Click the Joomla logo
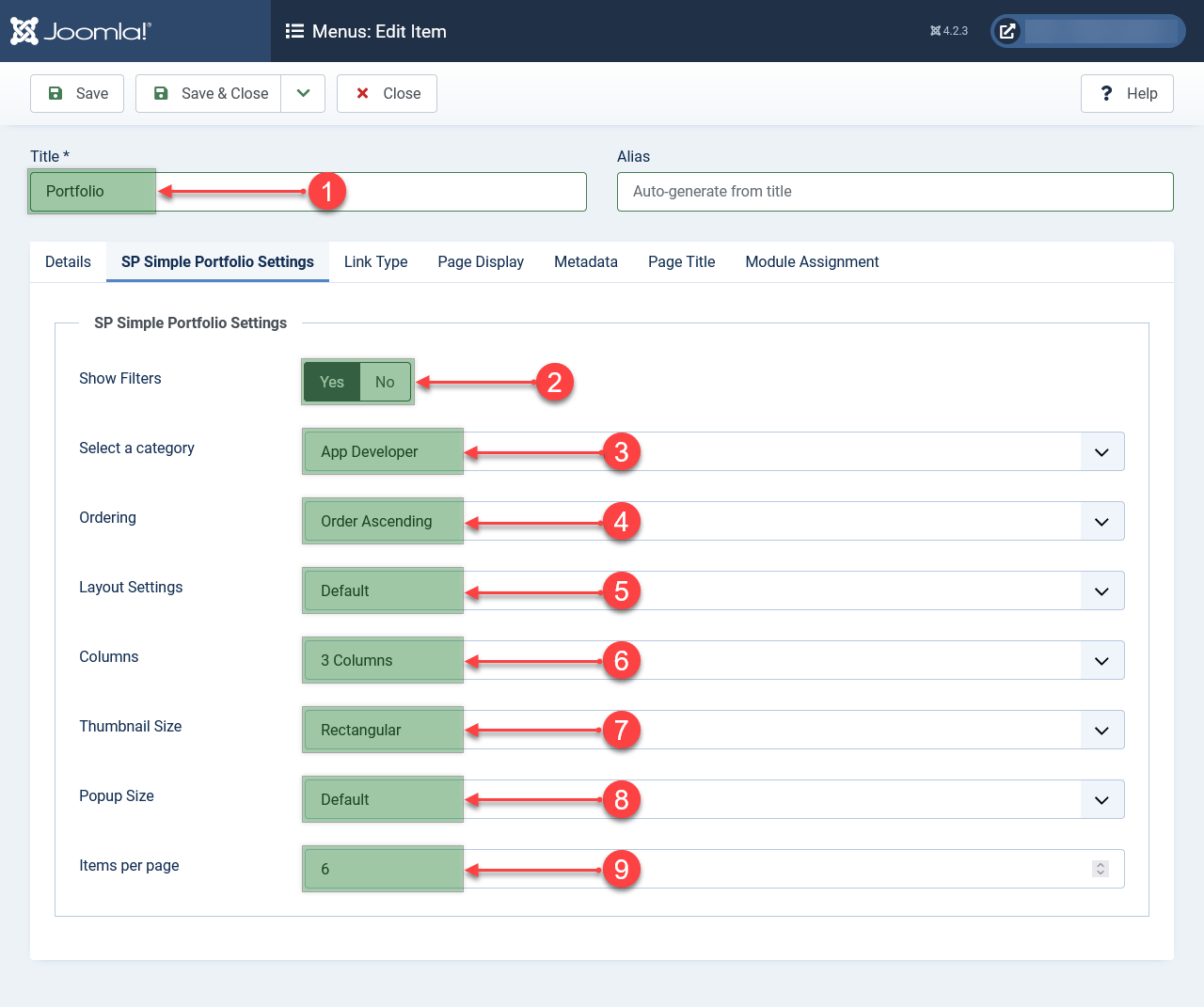This screenshot has height=1007, width=1204. point(80,31)
